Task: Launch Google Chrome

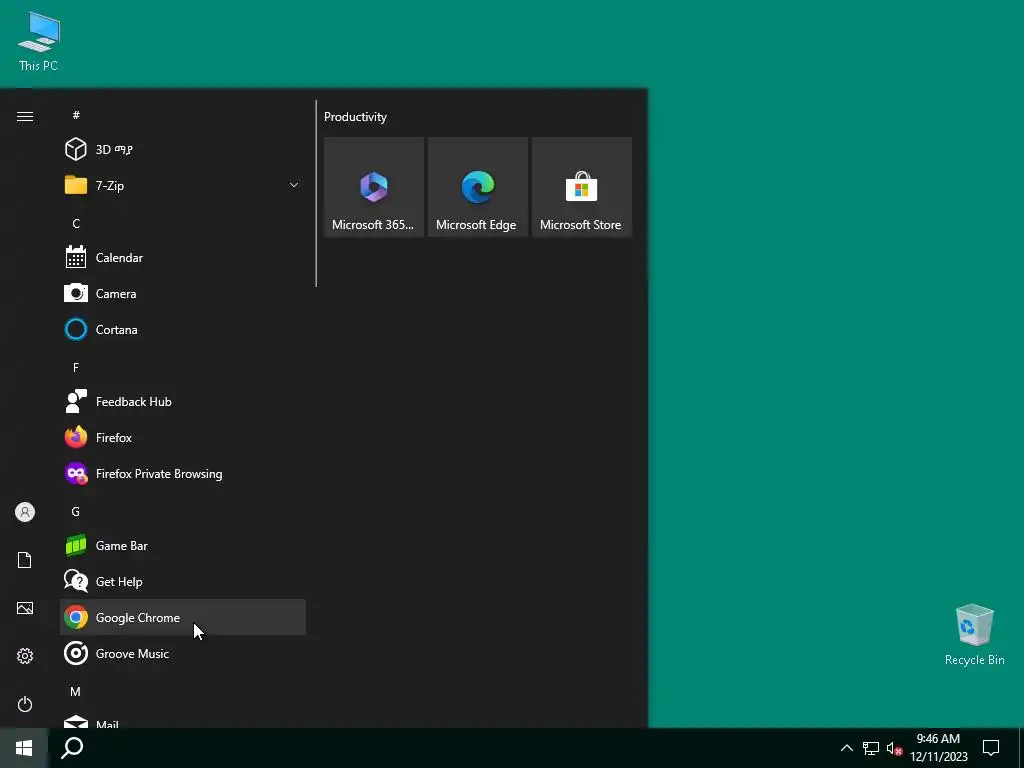Action: coord(182,618)
